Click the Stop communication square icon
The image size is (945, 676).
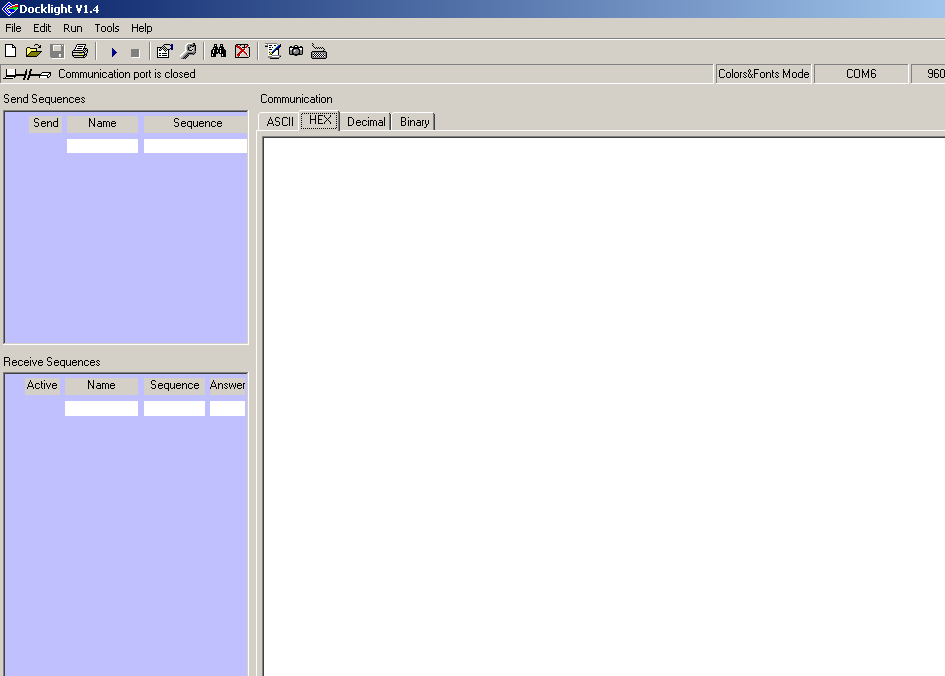tap(135, 53)
